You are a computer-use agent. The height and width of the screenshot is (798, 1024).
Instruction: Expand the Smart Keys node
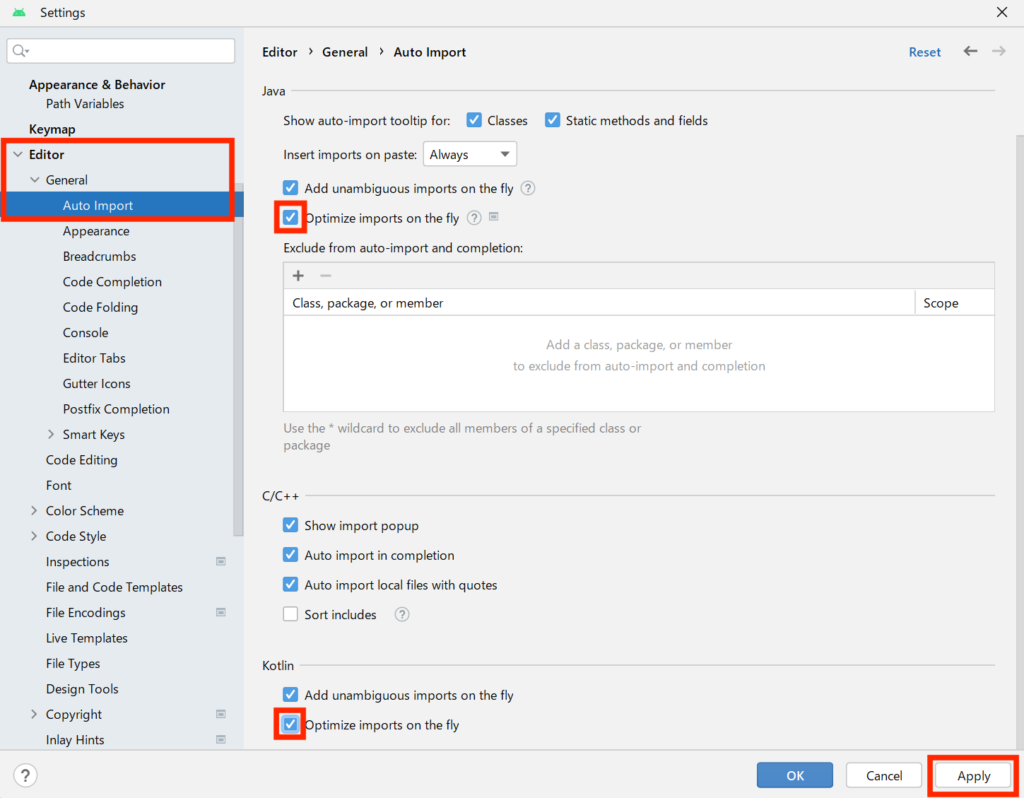pos(51,434)
